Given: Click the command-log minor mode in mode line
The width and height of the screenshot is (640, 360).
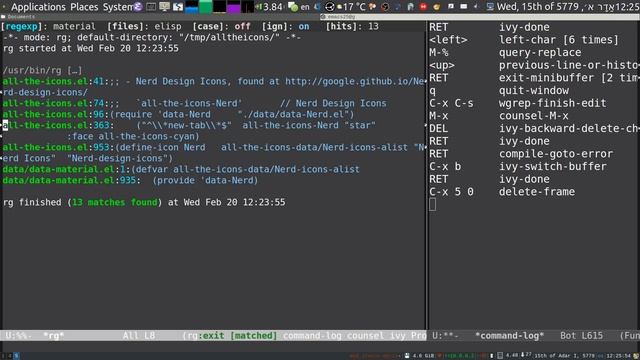Looking at the screenshot, I should [x=312, y=336].
